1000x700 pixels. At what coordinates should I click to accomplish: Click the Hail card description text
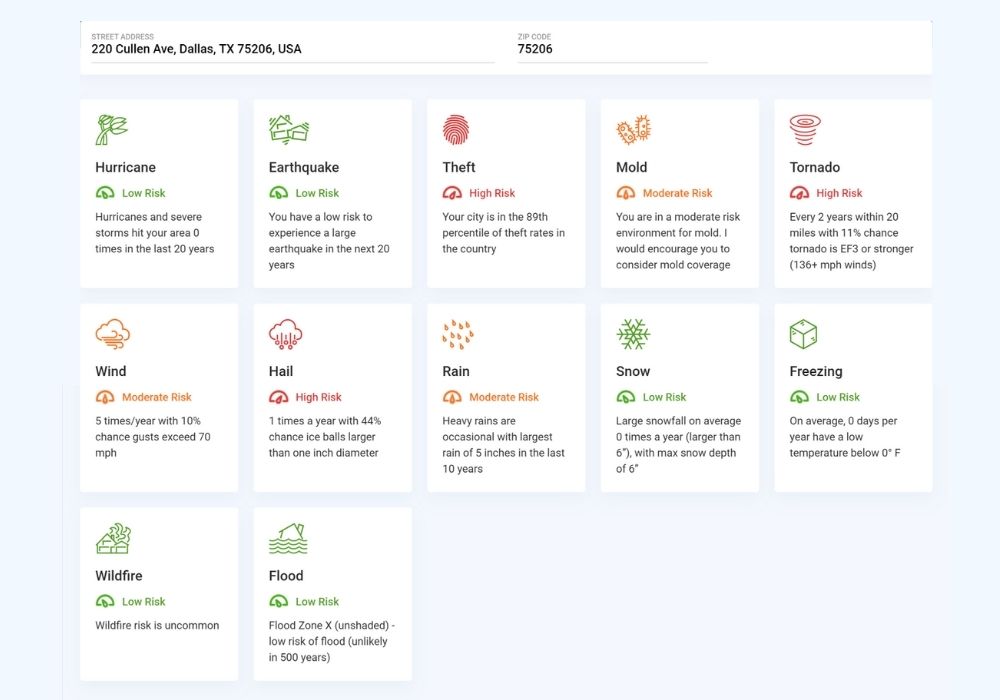[x=325, y=437]
